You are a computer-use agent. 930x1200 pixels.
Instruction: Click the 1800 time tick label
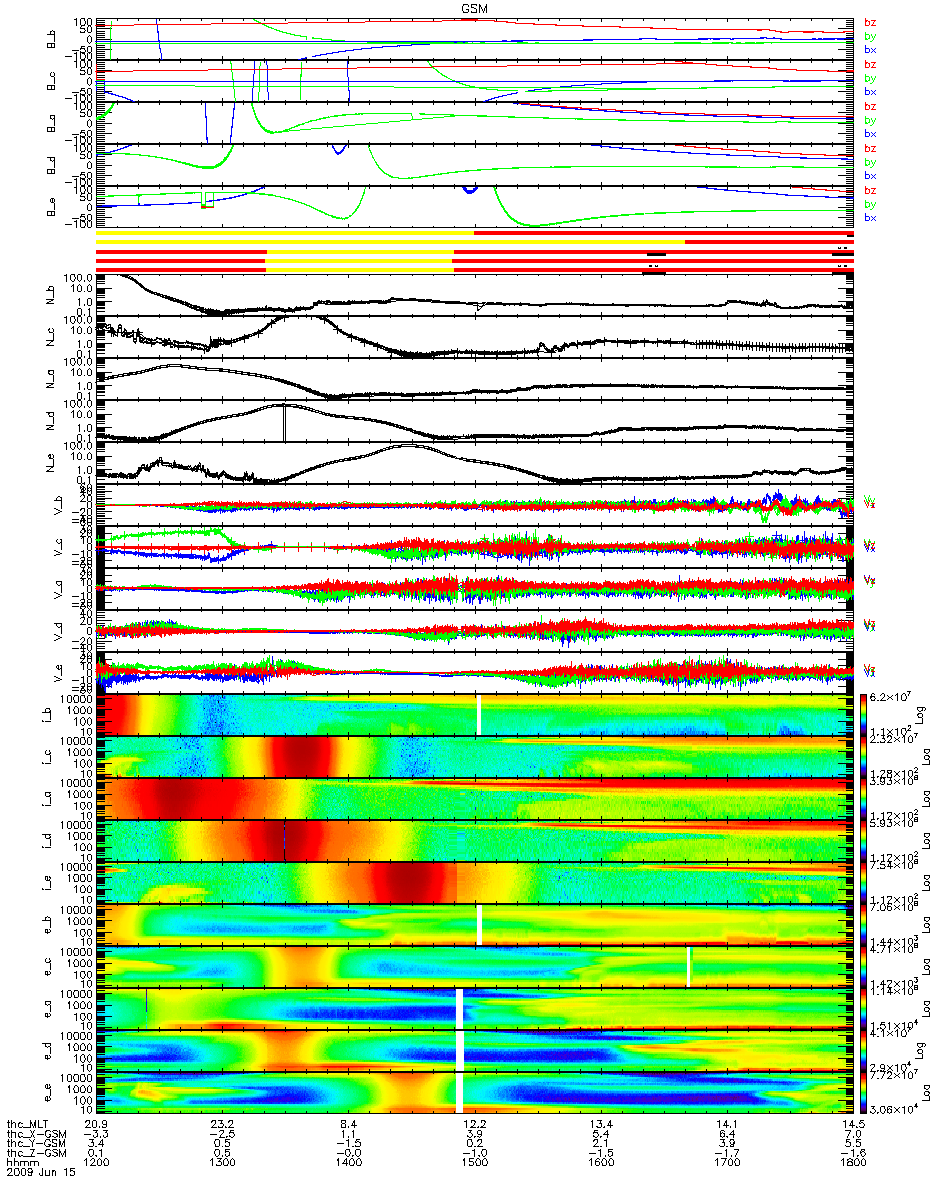[852, 1164]
